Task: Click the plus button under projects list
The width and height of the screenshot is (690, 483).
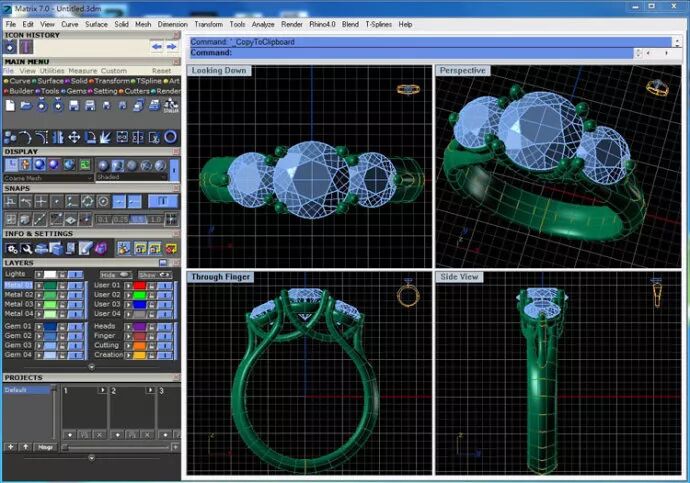Action: (11, 447)
